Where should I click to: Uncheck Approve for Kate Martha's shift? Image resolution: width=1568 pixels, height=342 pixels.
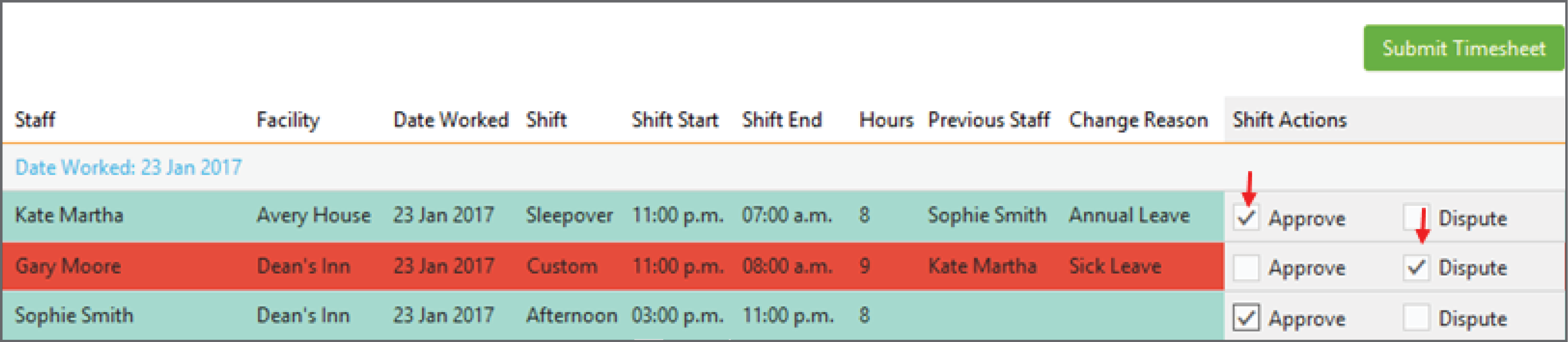click(1246, 217)
